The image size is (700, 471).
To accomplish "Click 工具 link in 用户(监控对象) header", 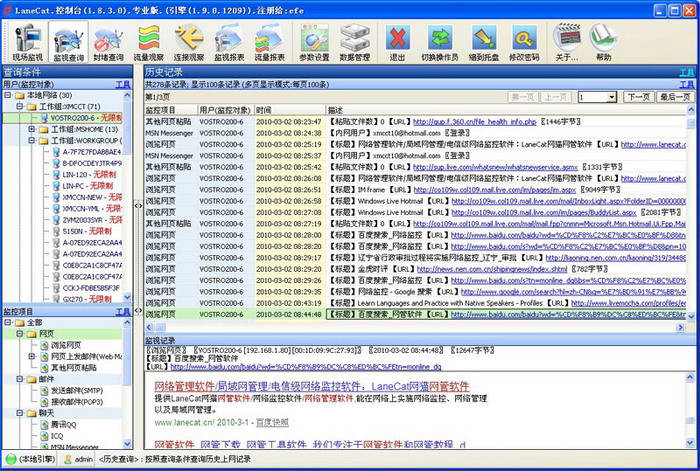I will (x=123, y=84).
